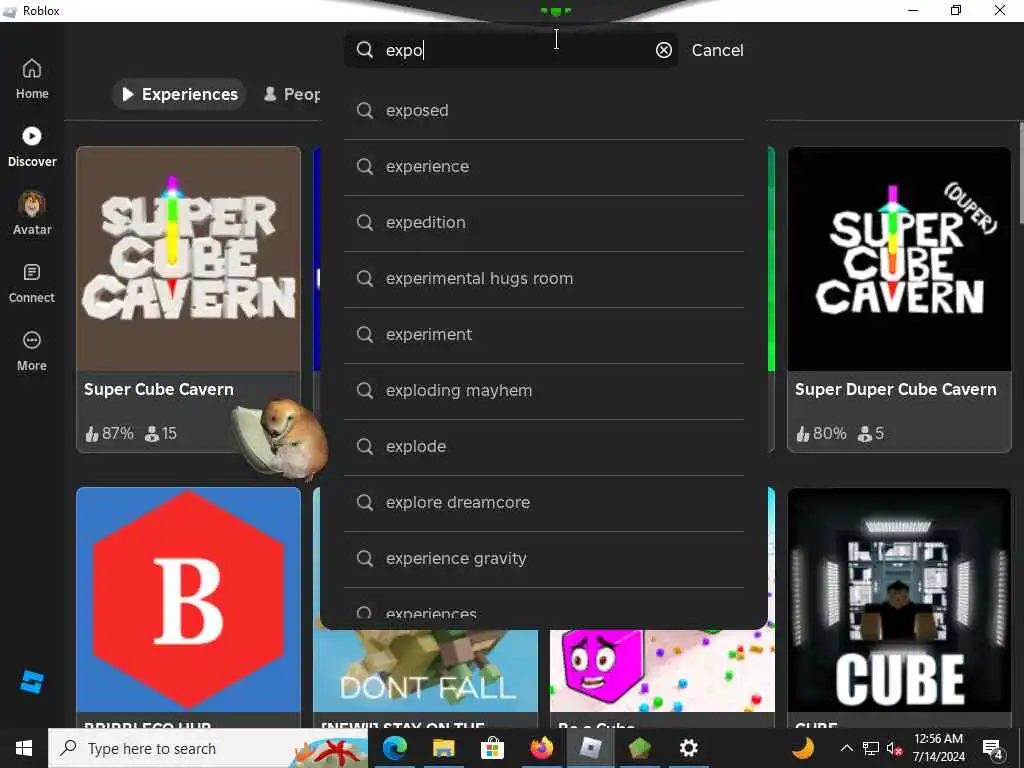Screen dimensions: 1024x768
Task: Click the muted volume icon in tray
Action: 894,748
